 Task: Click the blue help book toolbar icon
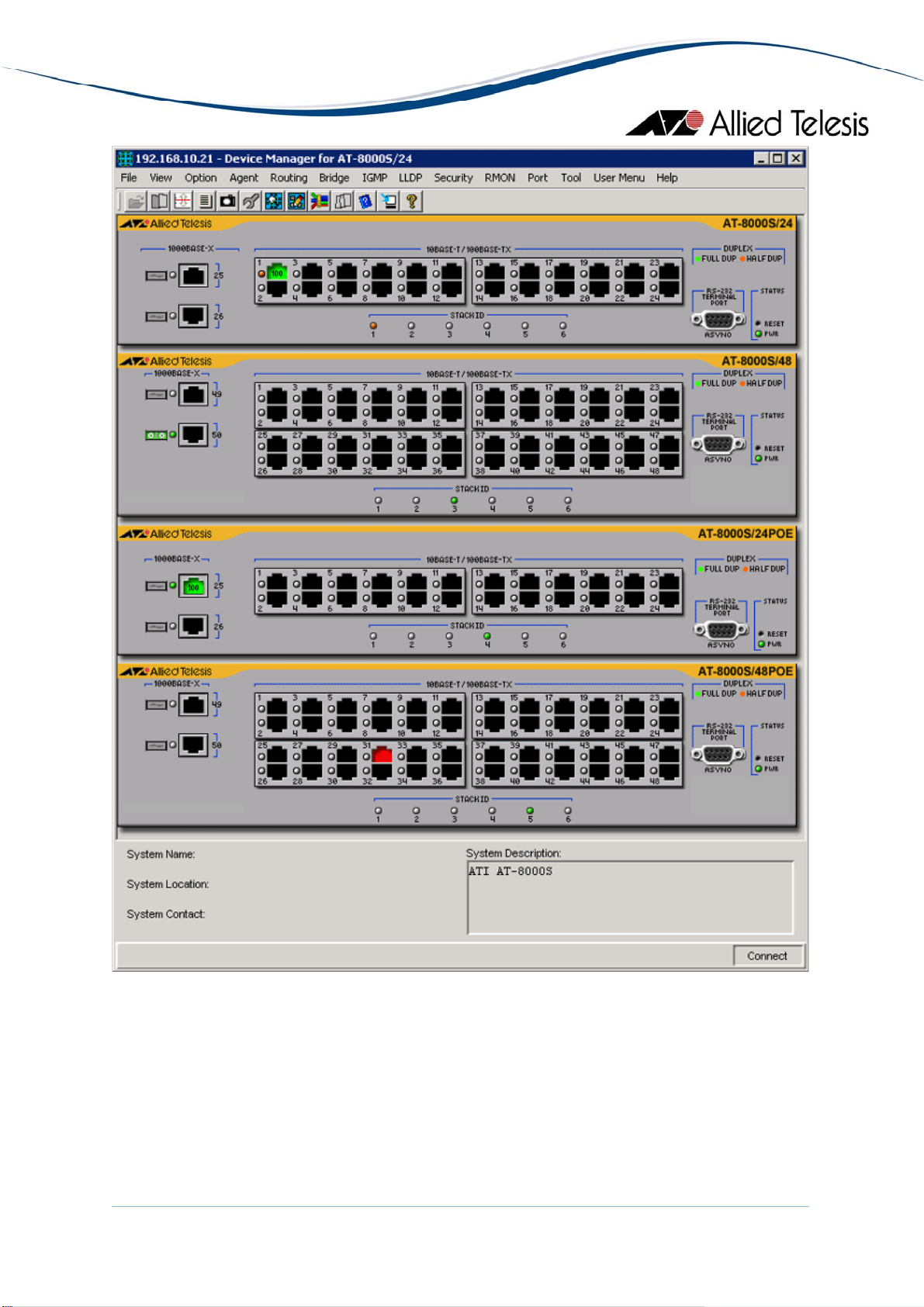(365, 202)
